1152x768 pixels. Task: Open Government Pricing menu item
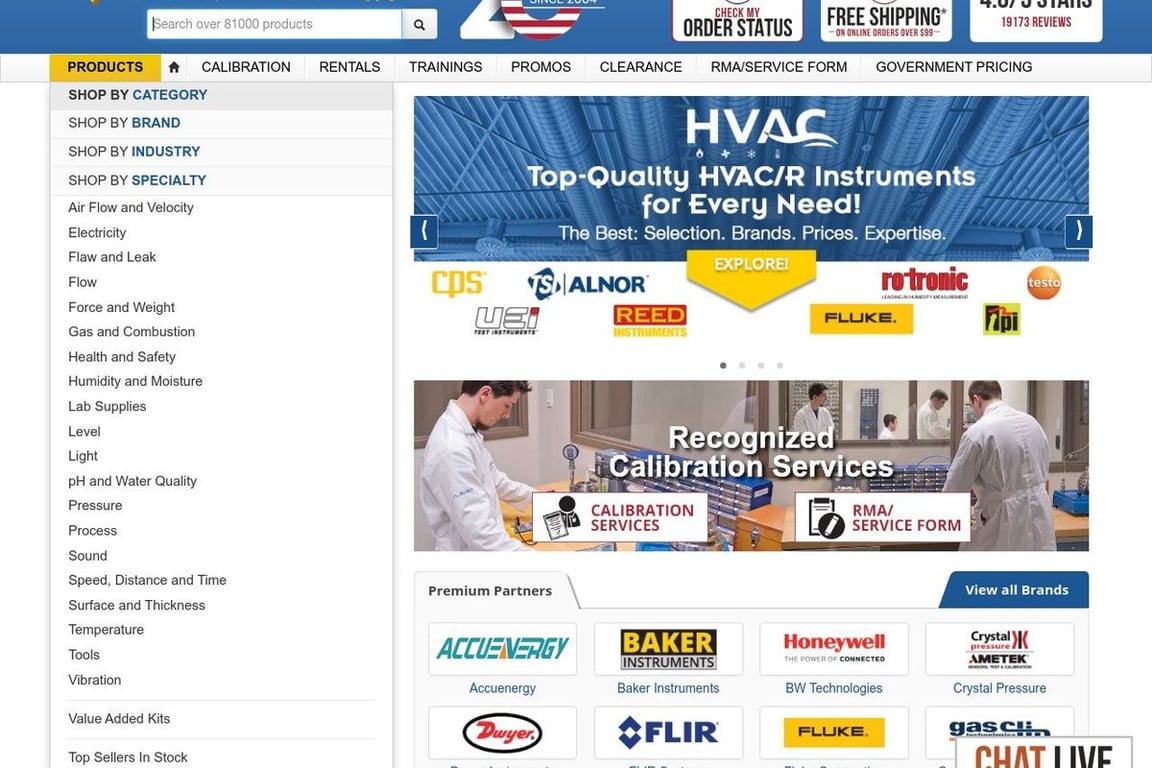click(954, 67)
